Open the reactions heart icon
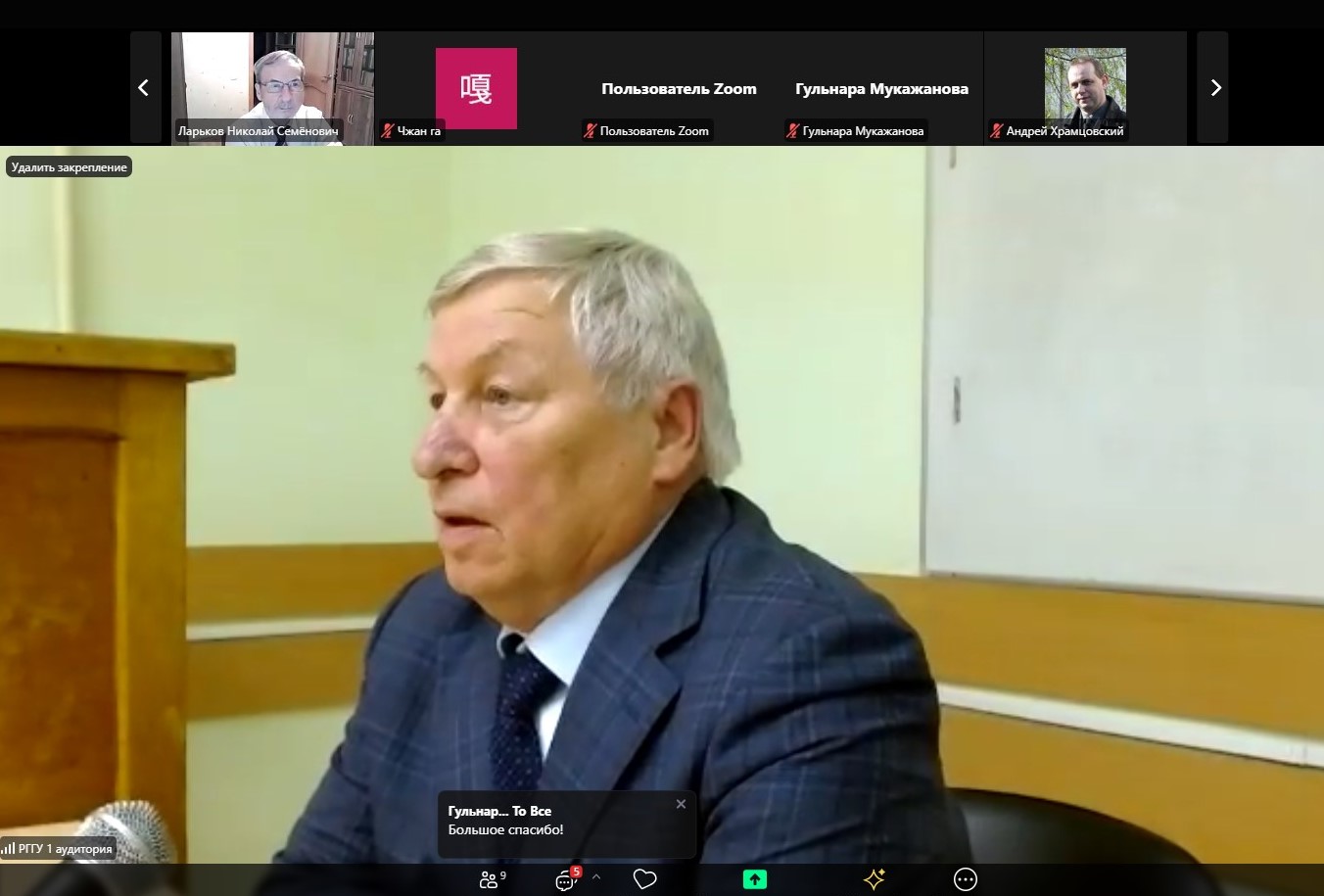Image resolution: width=1324 pixels, height=896 pixels. pyautogui.click(x=644, y=879)
